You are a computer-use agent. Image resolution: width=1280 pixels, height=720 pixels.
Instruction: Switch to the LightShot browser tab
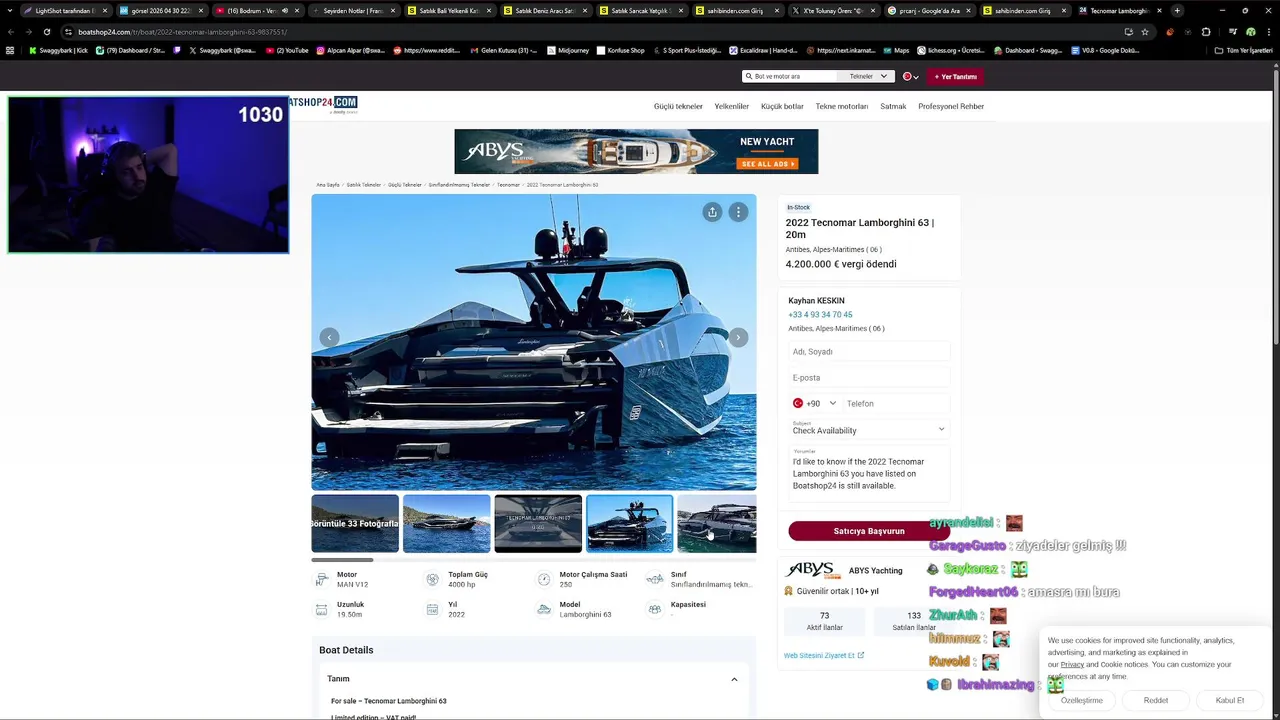[66, 11]
